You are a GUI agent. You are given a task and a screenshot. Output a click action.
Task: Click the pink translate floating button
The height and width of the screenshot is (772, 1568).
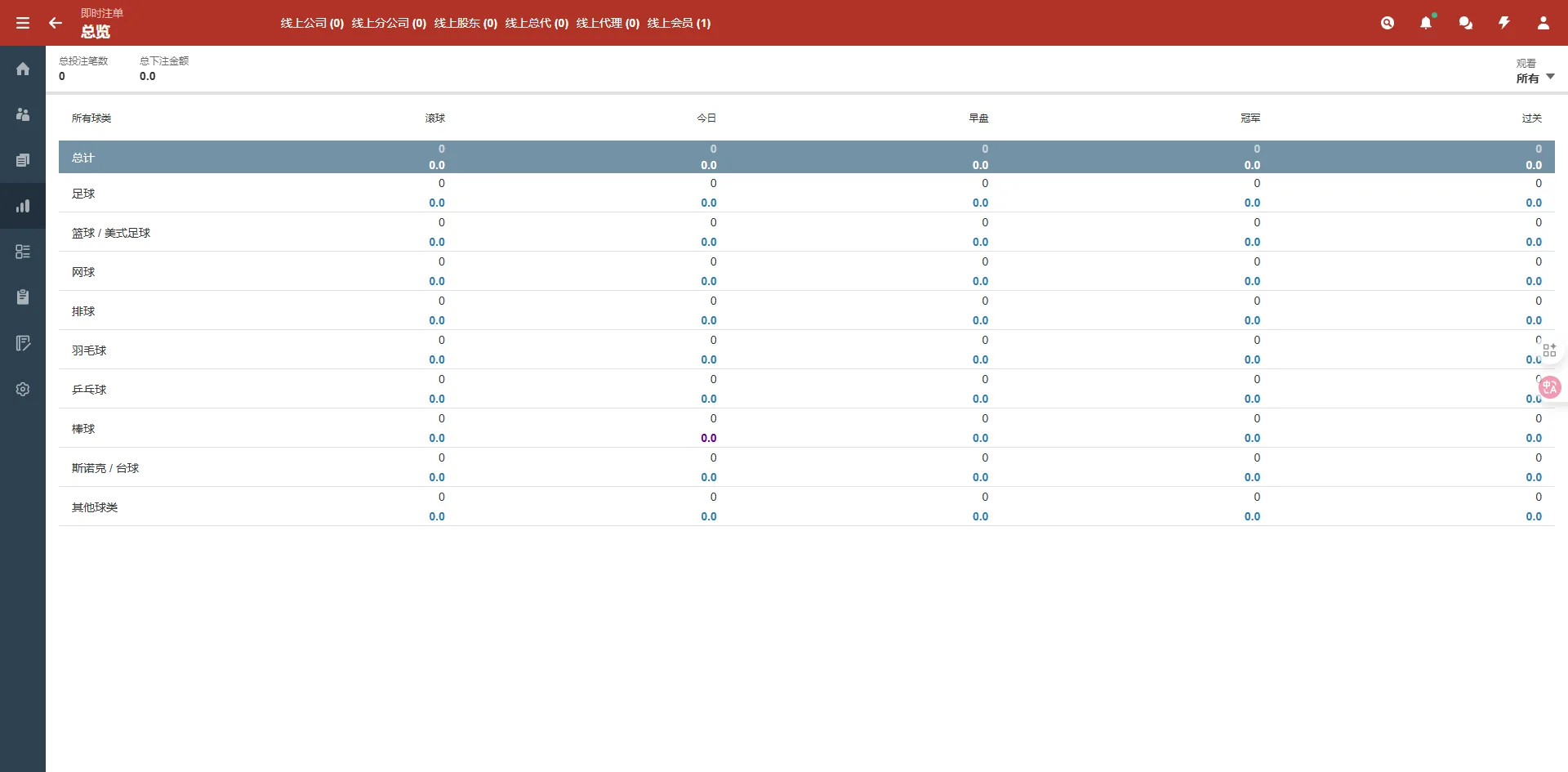1549,387
